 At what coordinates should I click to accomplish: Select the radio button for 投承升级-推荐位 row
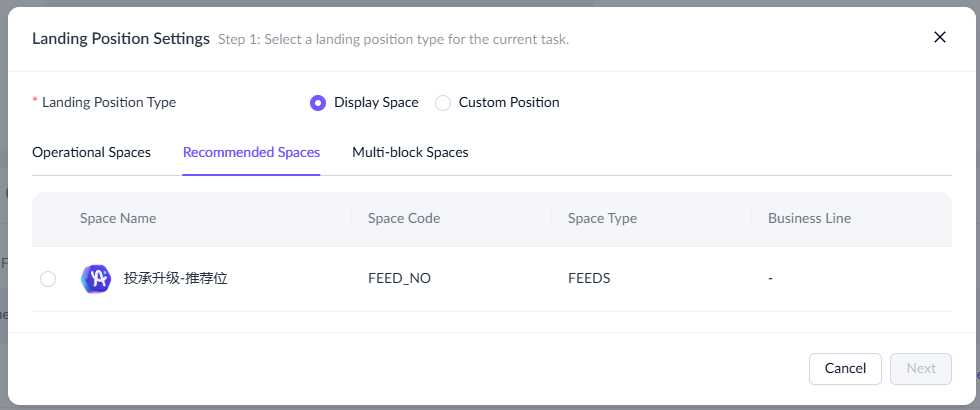tap(48, 279)
